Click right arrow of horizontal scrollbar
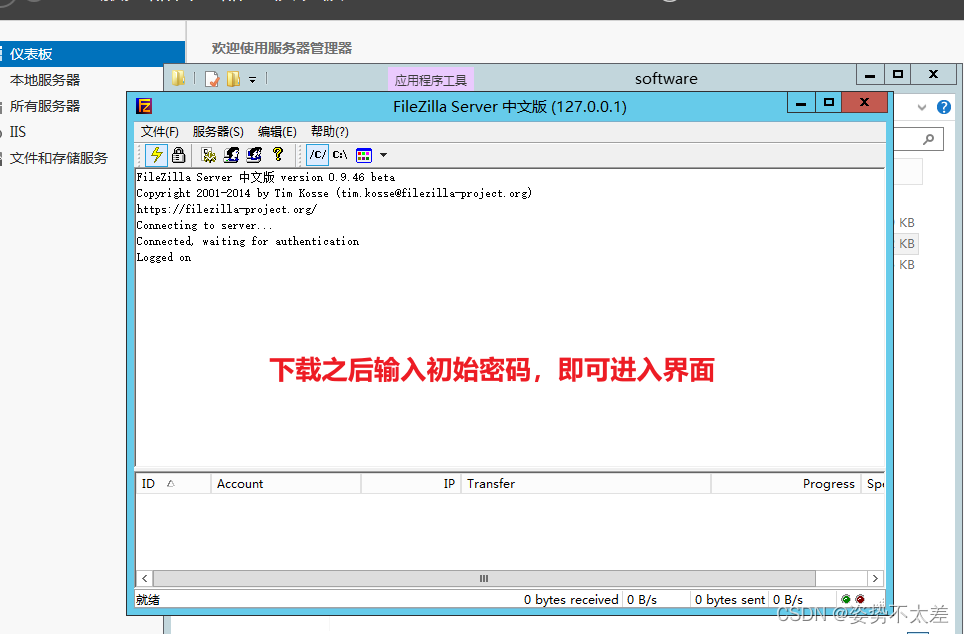 click(875, 579)
